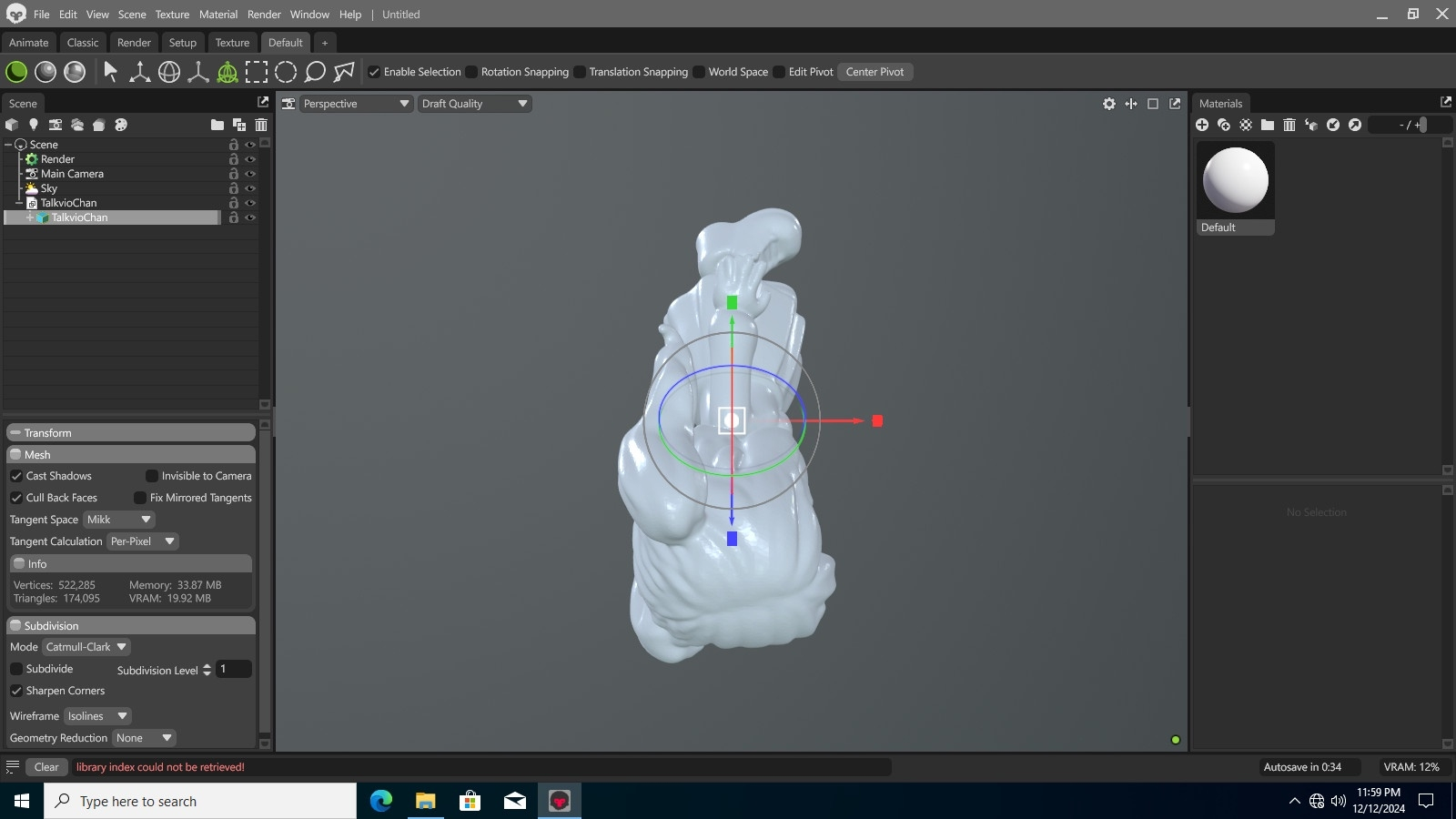Activate polygon selection tool
1456x819 pixels.
click(x=344, y=72)
